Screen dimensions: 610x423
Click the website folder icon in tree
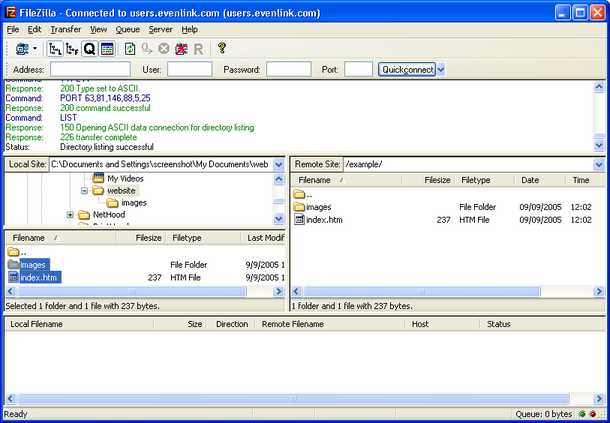pyautogui.click(x=98, y=191)
